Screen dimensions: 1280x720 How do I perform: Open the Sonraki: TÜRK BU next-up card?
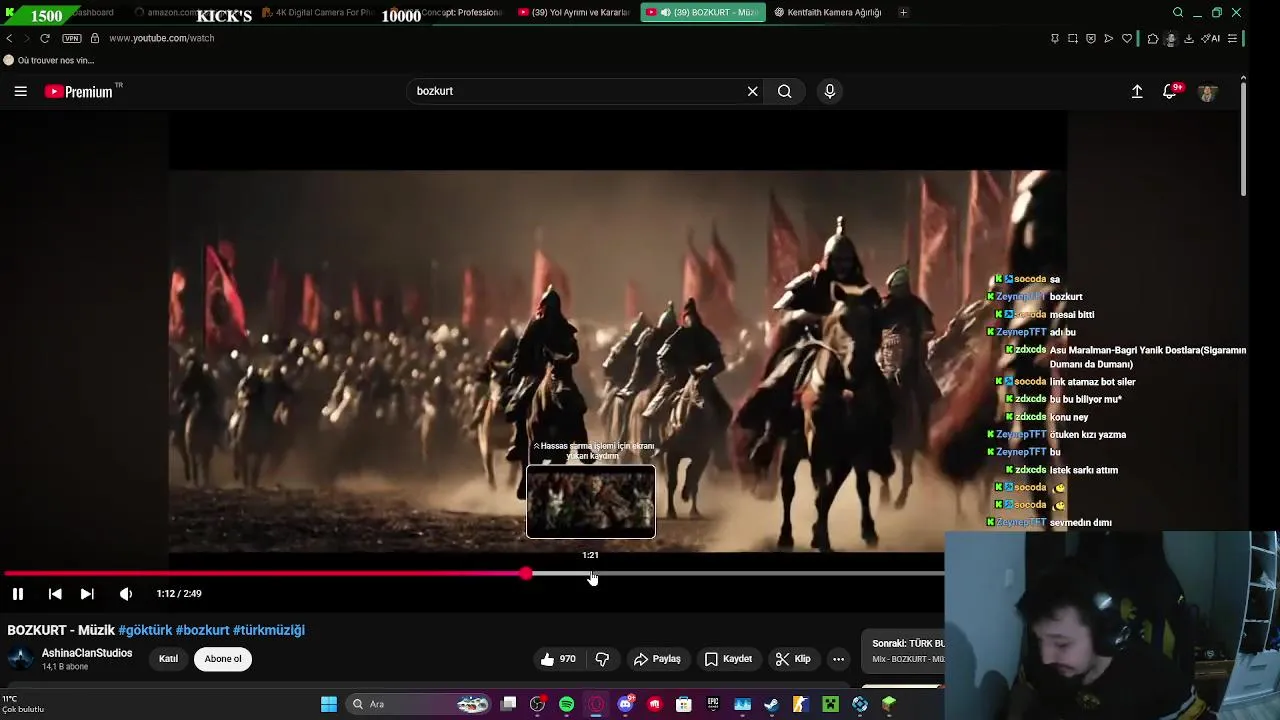[x=905, y=651]
